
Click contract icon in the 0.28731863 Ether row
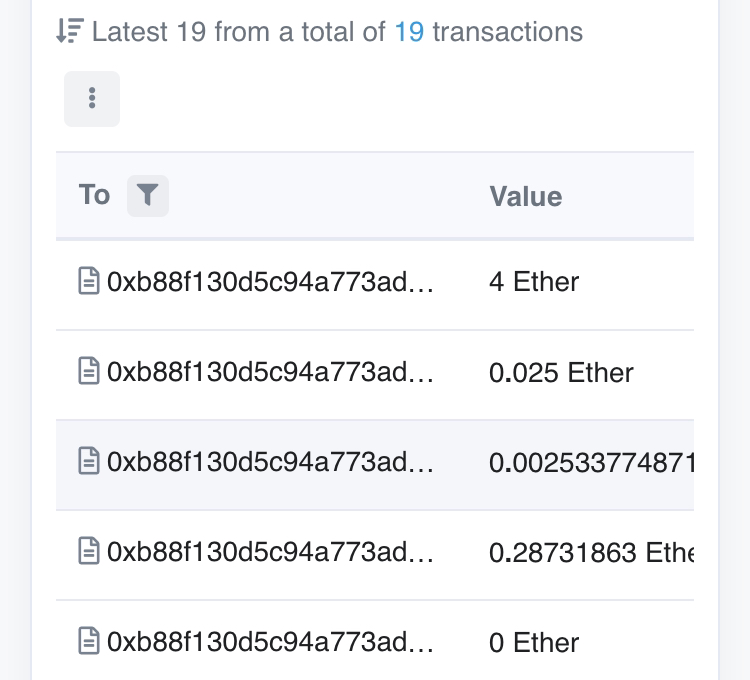point(89,551)
